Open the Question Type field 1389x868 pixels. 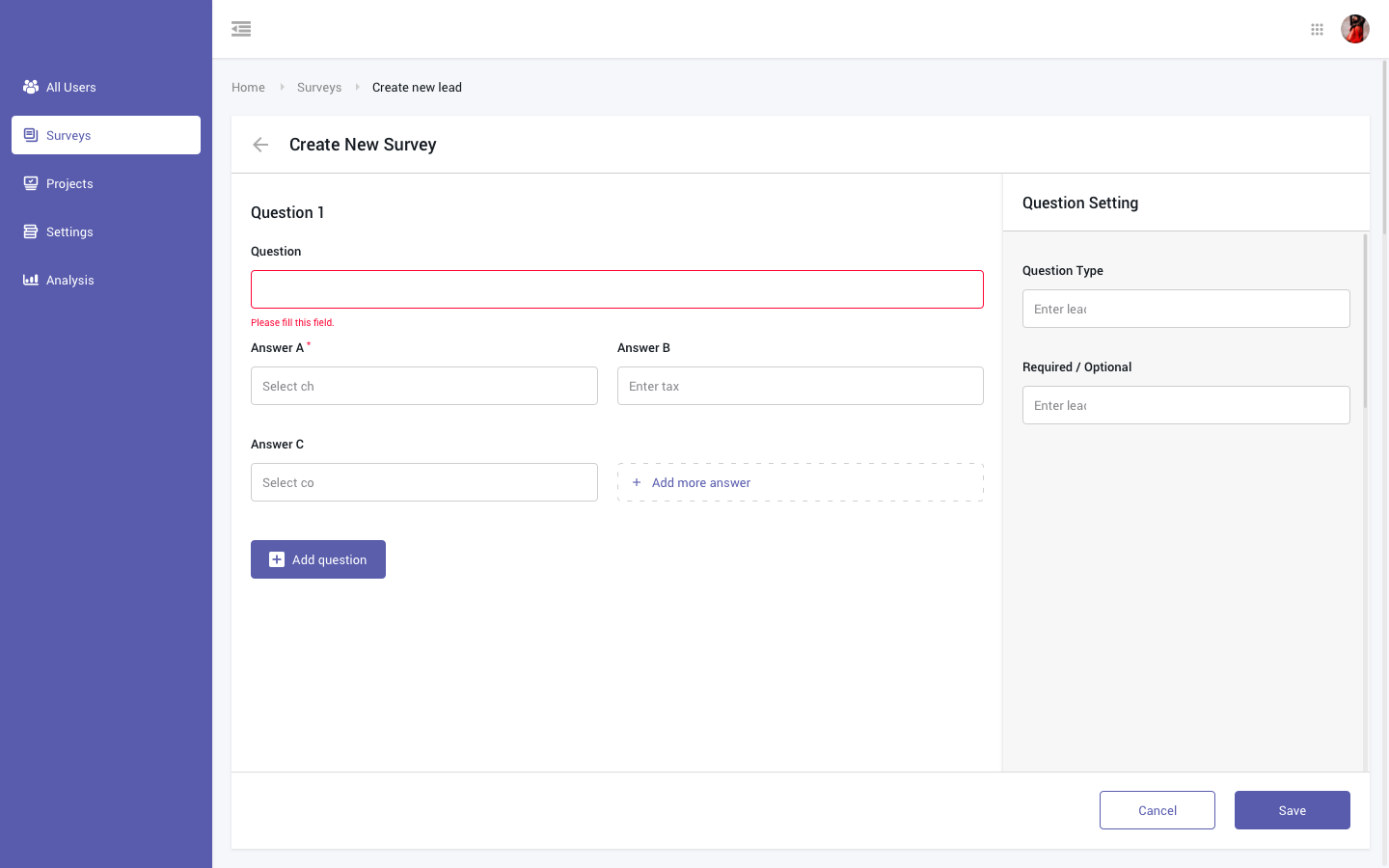1185,309
